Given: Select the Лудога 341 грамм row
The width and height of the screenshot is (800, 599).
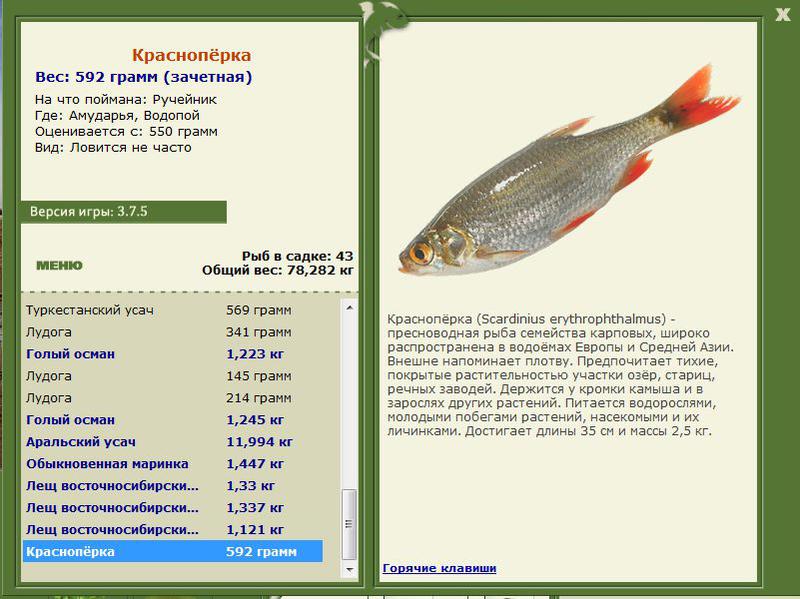Looking at the screenshot, I should pyautogui.click(x=172, y=332).
